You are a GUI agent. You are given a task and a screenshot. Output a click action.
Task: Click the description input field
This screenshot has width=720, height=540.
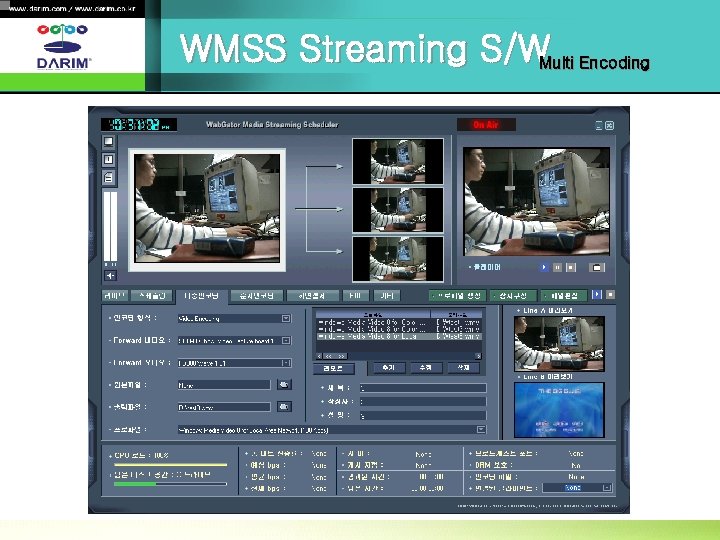[x=423, y=416]
